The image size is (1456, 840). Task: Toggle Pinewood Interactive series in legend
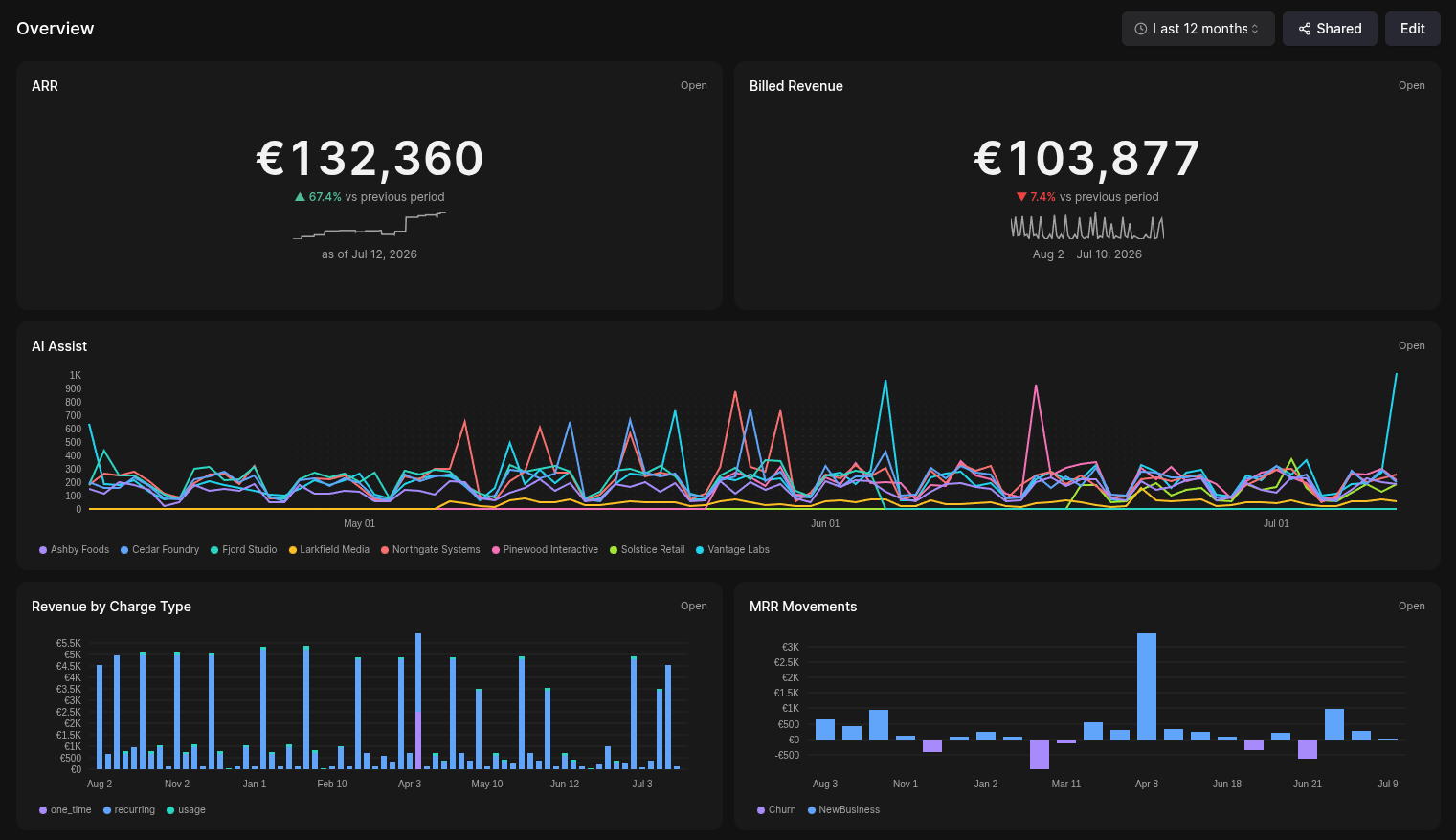(x=546, y=550)
